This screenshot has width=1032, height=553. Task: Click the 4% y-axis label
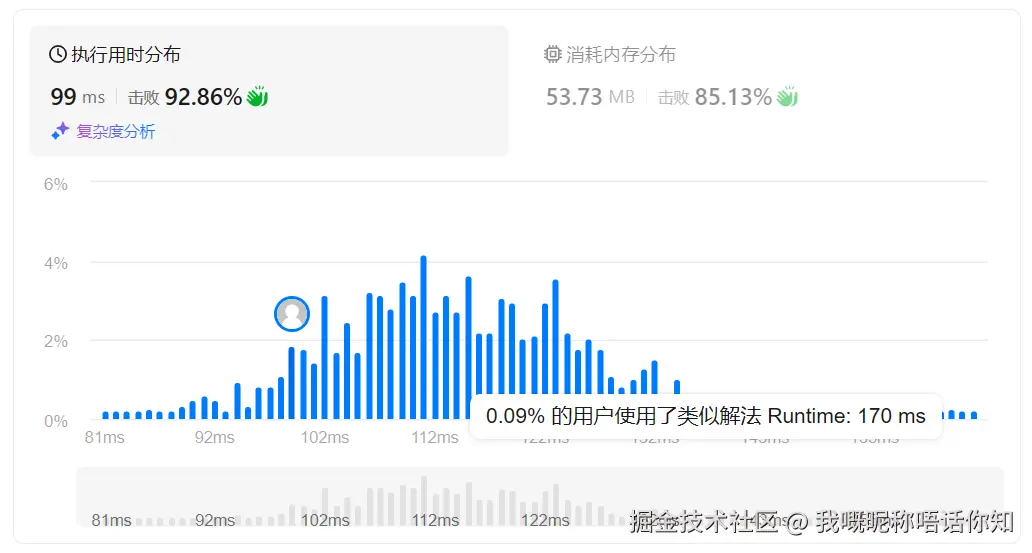tap(55, 263)
